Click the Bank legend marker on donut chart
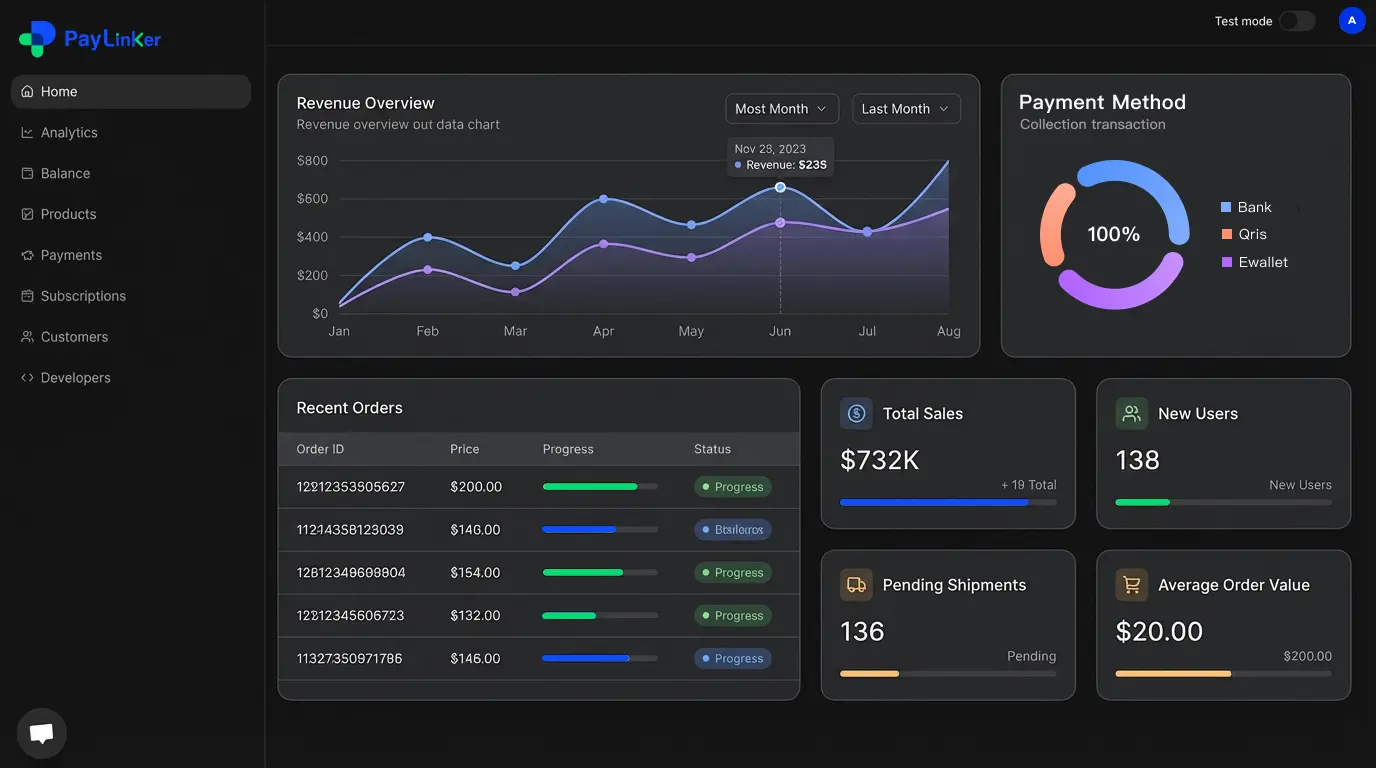 click(1226, 207)
